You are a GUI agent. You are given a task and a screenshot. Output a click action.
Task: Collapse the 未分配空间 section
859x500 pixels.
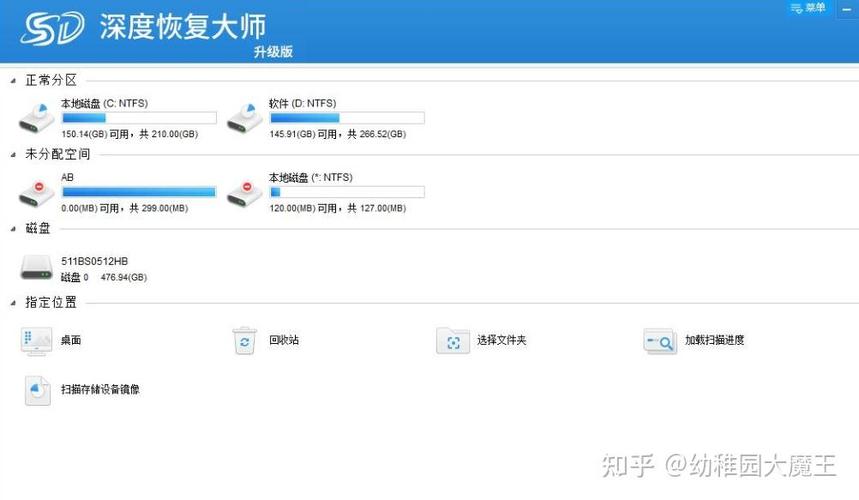click(x=13, y=155)
